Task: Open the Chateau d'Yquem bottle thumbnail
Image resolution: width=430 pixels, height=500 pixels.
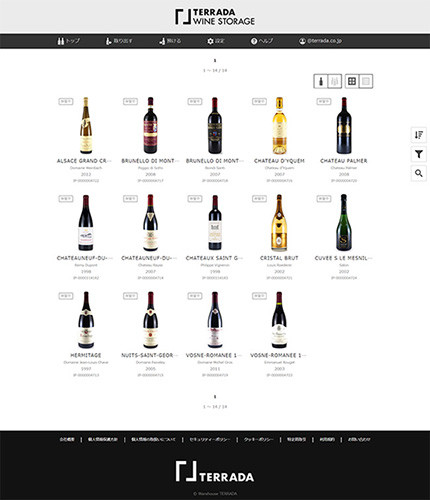Action: (x=279, y=125)
